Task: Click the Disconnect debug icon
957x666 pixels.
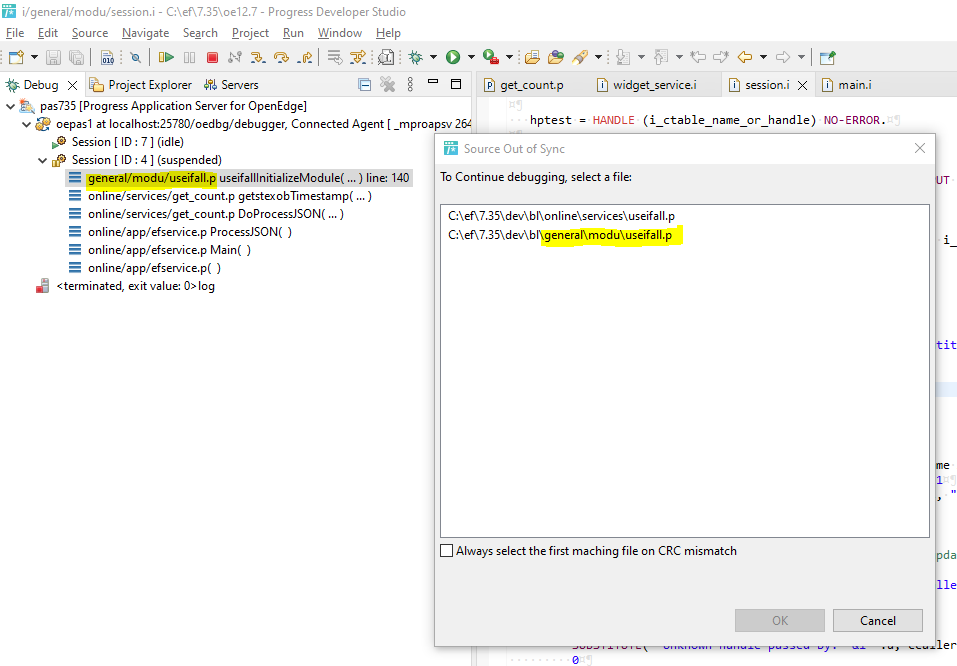Action: [235, 57]
